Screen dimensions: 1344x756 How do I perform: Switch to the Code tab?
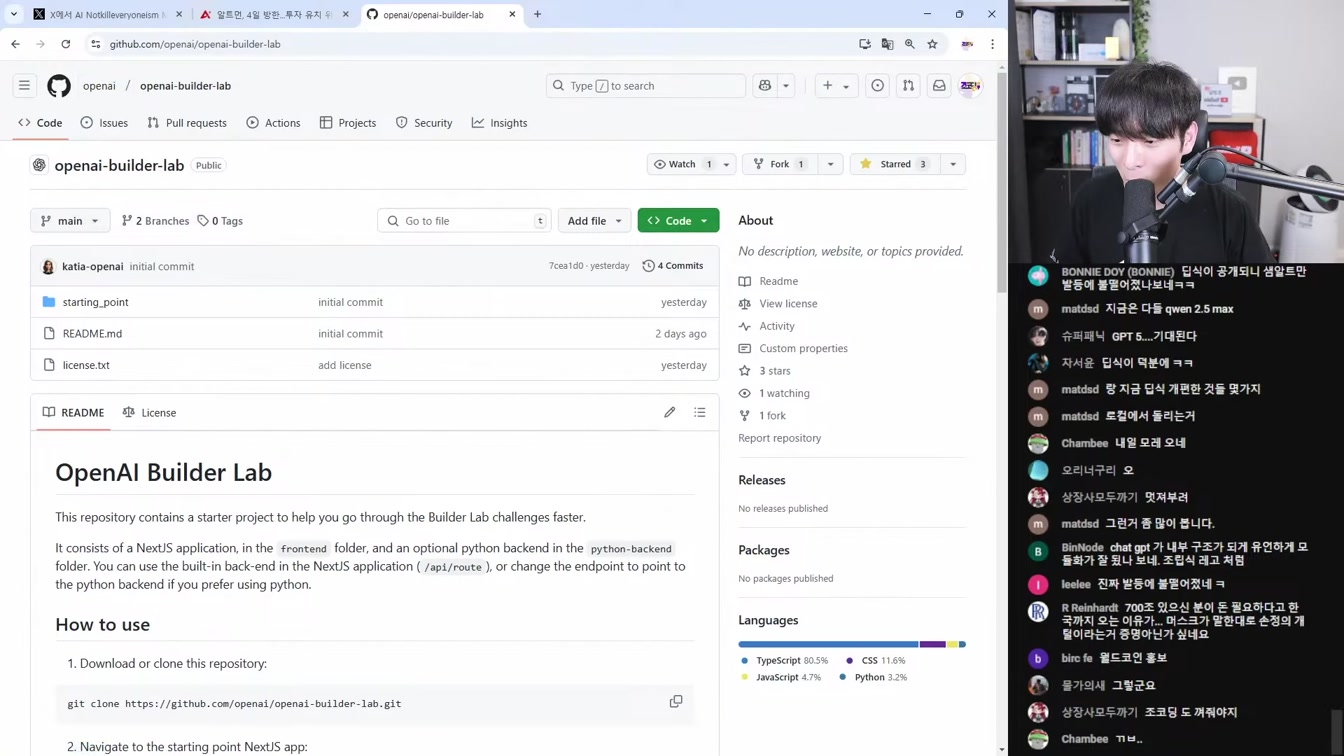pos(40,123)
